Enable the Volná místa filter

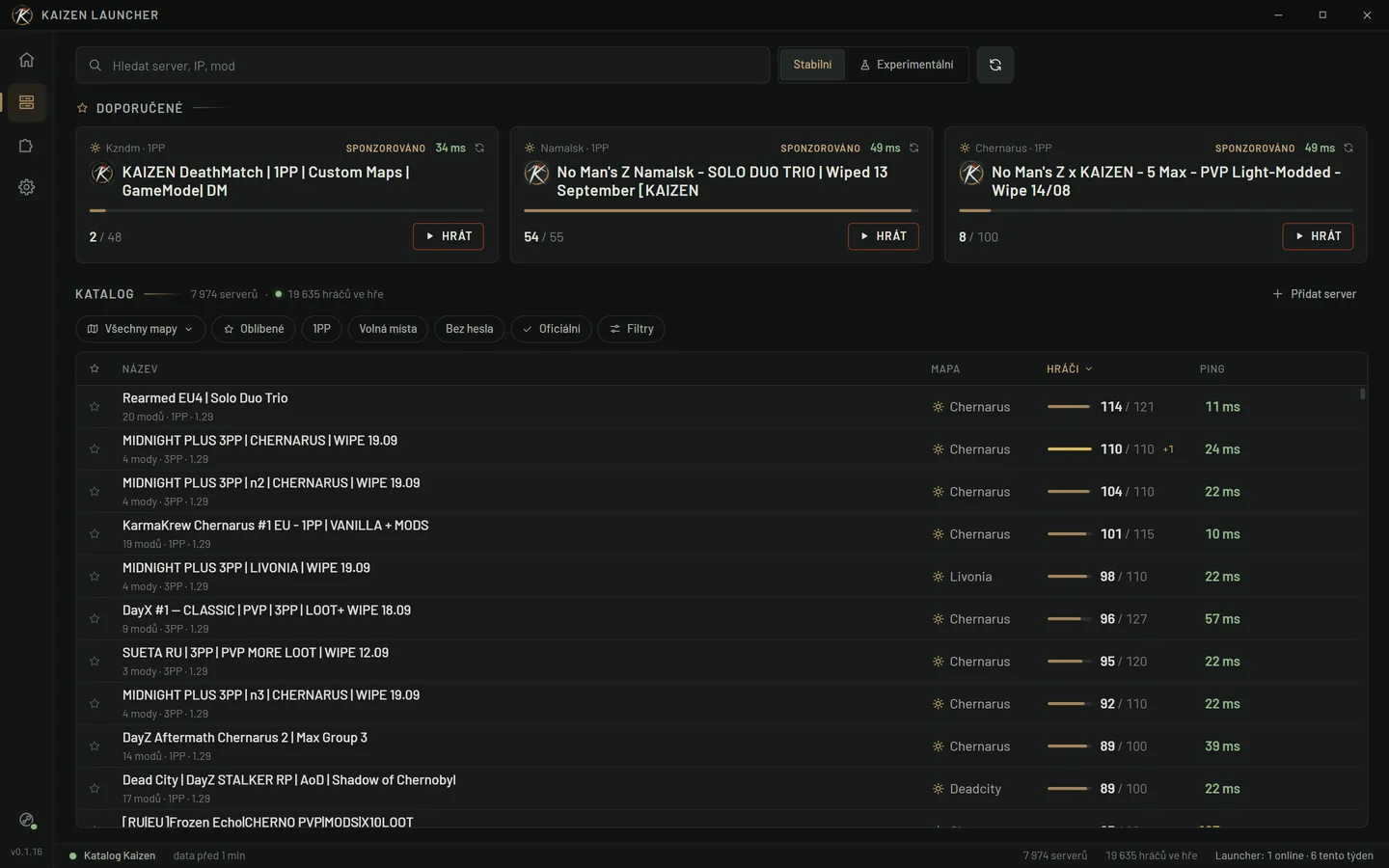pos(388,329)
